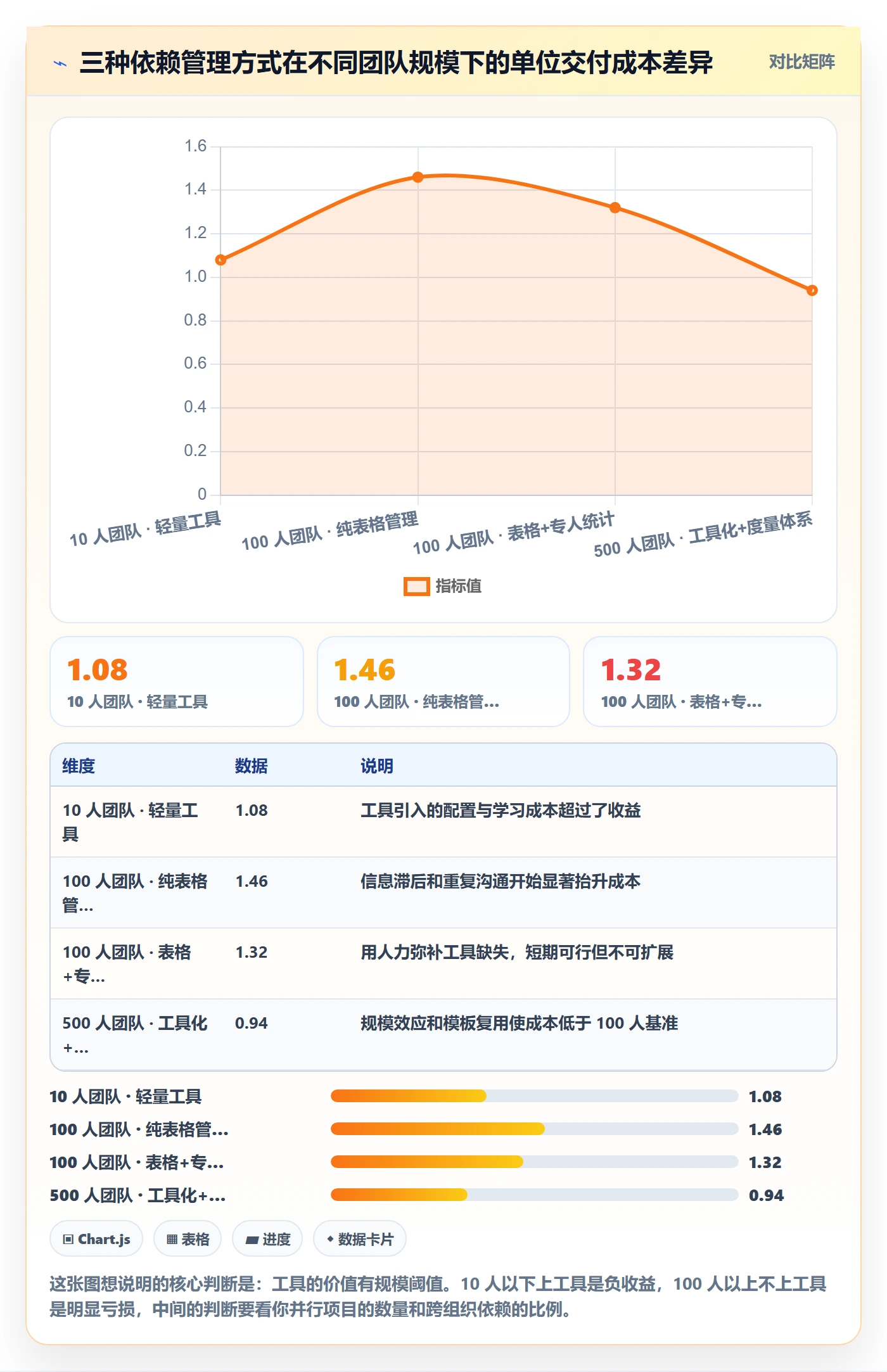Click the chart peak point at 1.46
The image size is (887, 1372).
click(418, 177)
